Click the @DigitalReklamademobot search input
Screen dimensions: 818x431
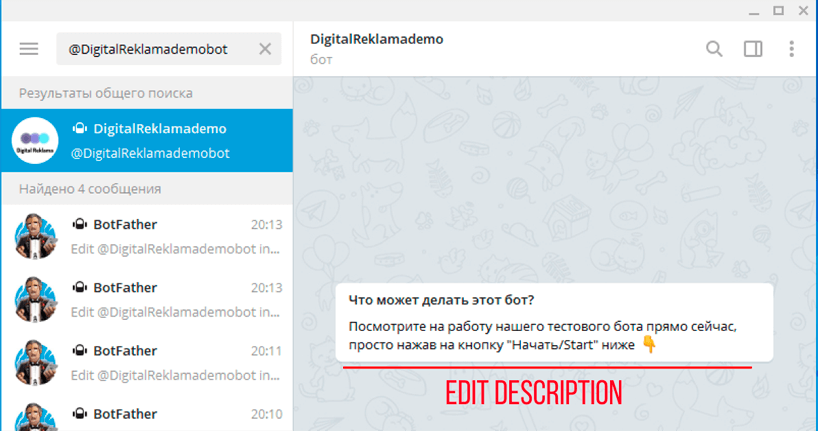click(x=169, y=49)
